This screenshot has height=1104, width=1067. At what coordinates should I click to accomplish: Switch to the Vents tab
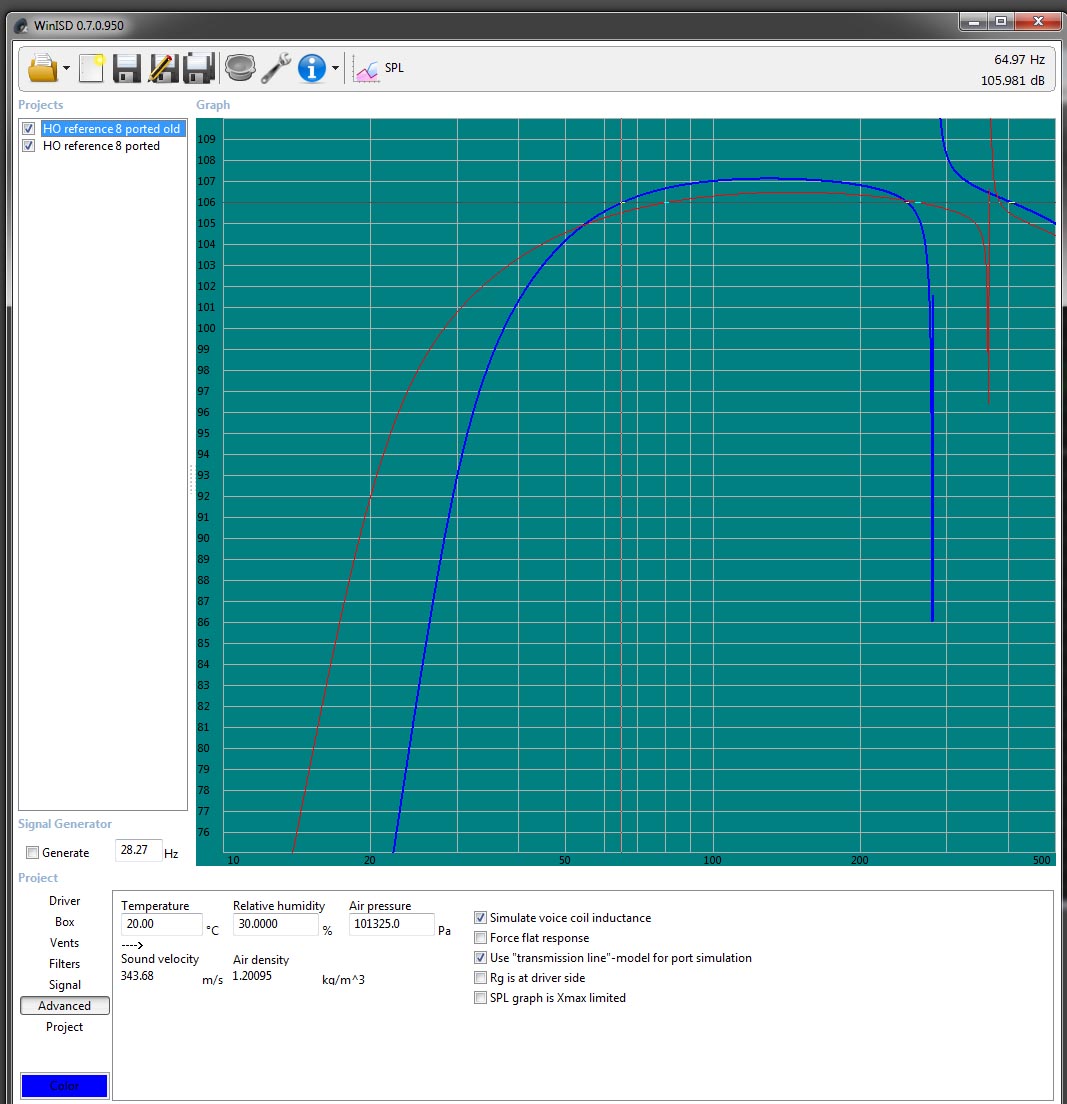coord(65,943)
